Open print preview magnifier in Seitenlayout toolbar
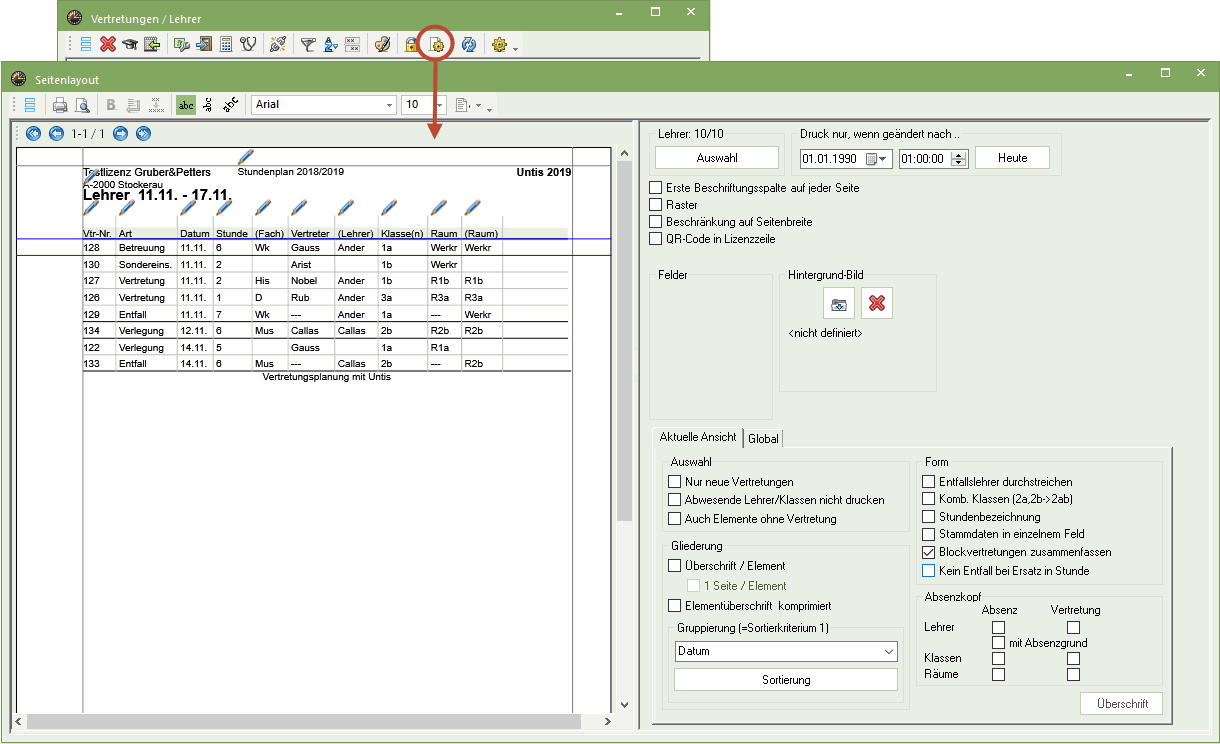Viewport: 1220px width, 744px height. (x=82, y=105)
